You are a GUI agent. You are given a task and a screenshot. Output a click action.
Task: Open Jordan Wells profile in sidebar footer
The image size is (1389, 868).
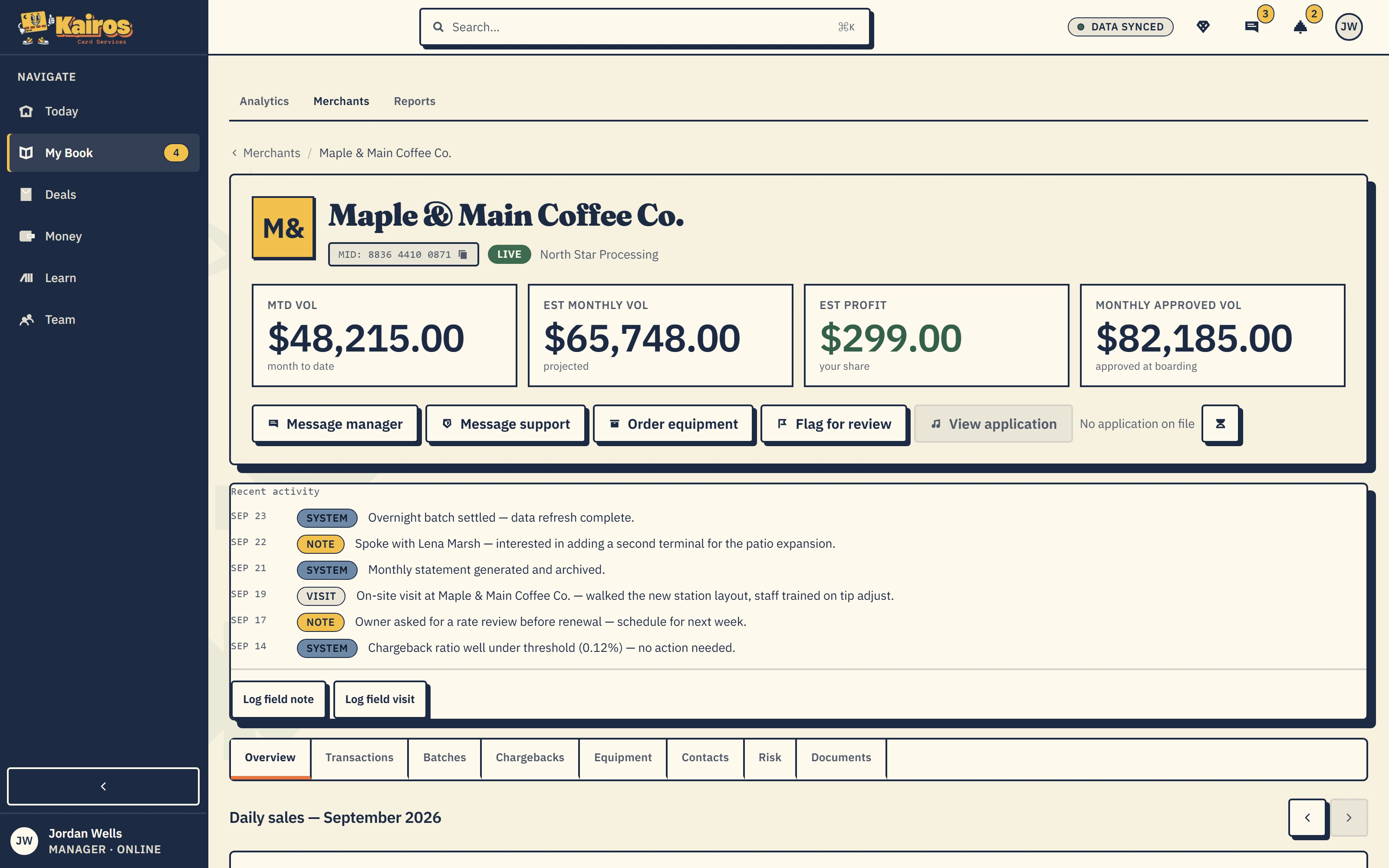pos(103,841)
